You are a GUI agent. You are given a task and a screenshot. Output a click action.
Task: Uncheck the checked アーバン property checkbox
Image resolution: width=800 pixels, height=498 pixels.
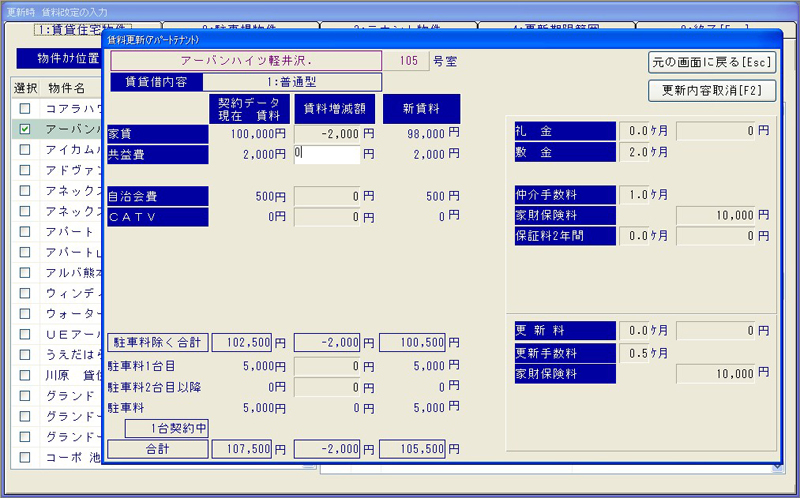pos(25,129)
